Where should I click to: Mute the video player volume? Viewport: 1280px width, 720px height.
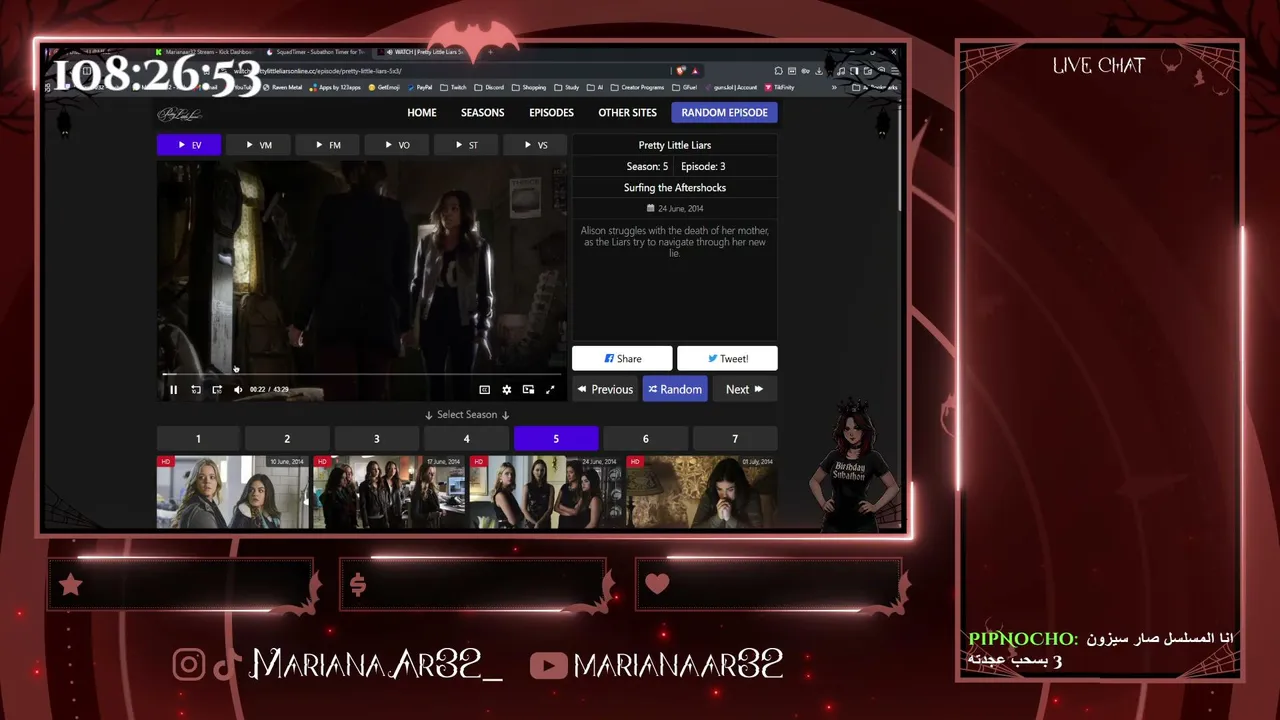tap(238, 390)
